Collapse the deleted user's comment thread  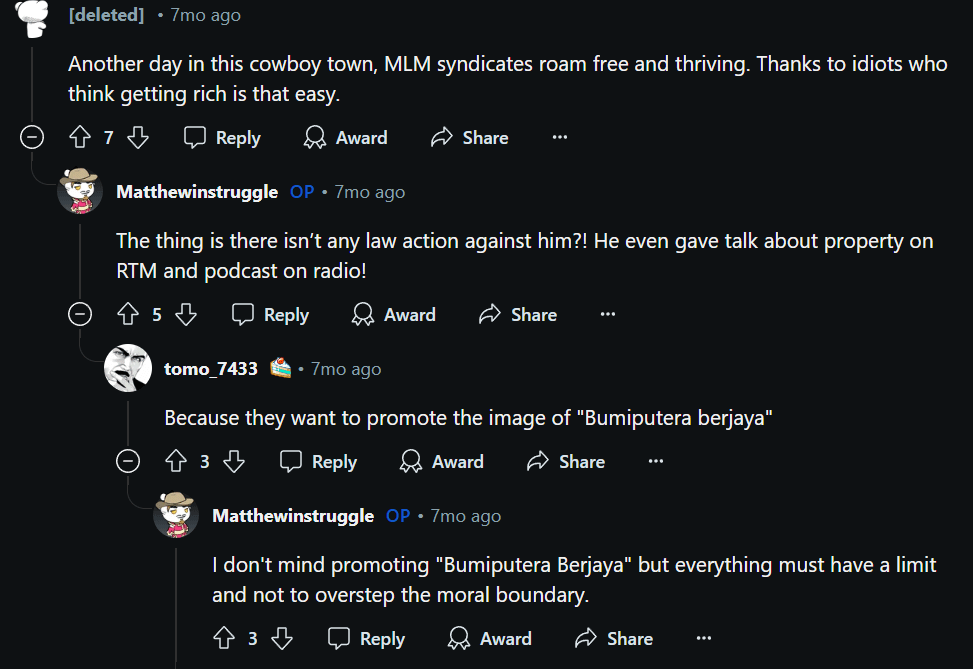click(x=32, y=138)
